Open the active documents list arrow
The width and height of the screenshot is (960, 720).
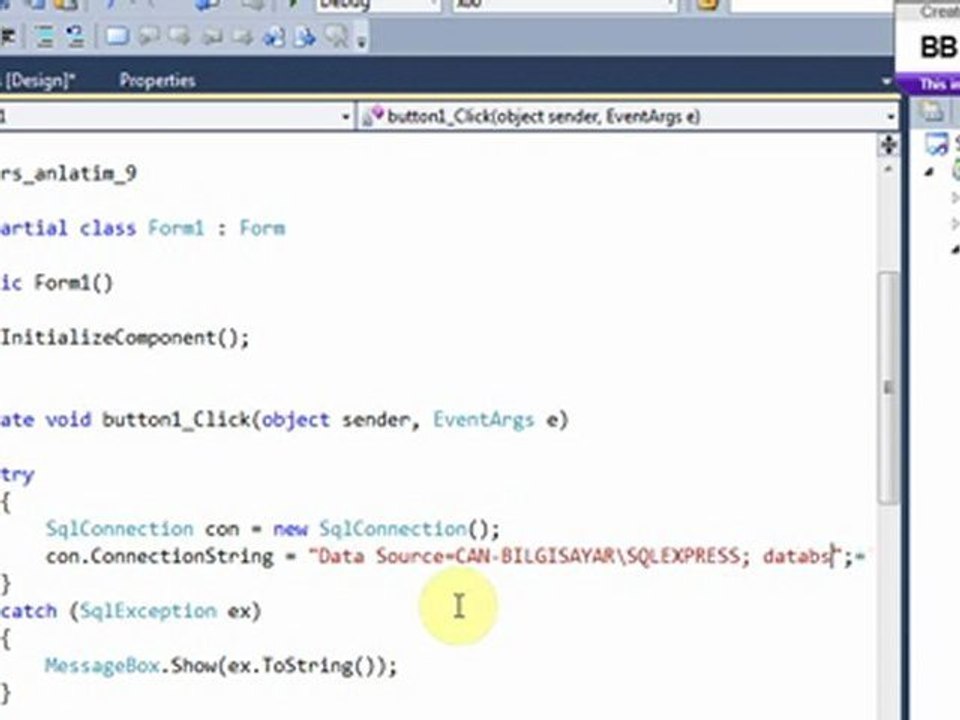click(885, 81)
